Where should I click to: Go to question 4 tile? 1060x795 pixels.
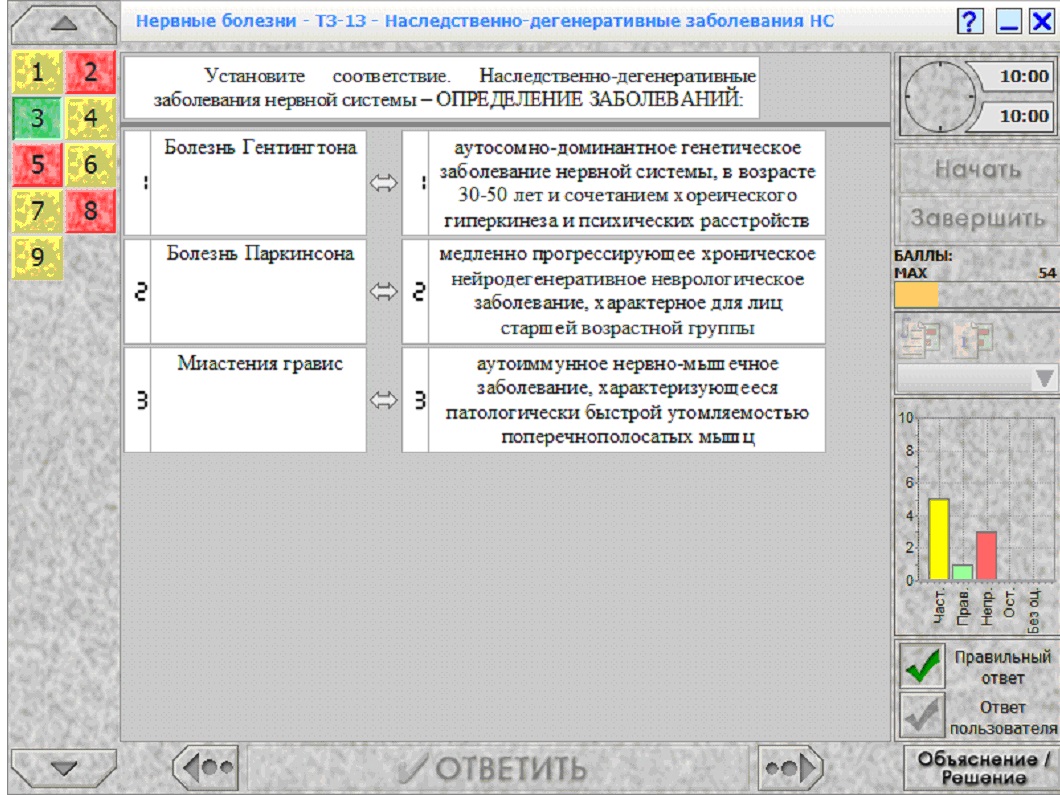pyautogui.click(x=91, y=118)
